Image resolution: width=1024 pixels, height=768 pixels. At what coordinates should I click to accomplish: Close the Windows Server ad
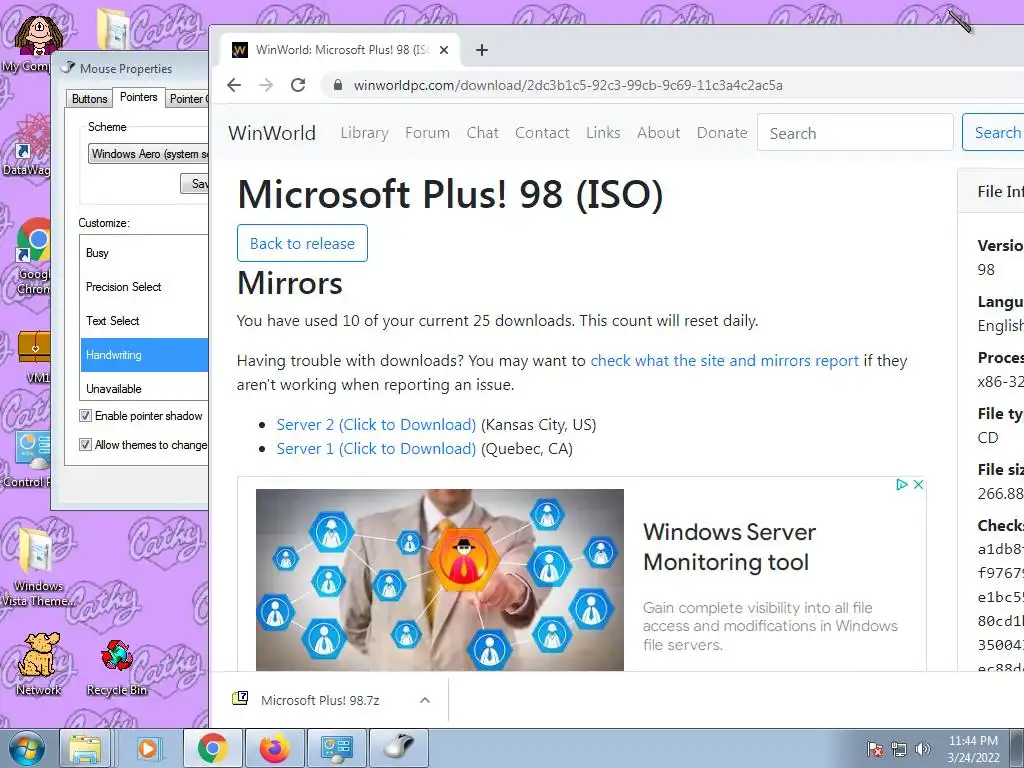coord(918,485)
